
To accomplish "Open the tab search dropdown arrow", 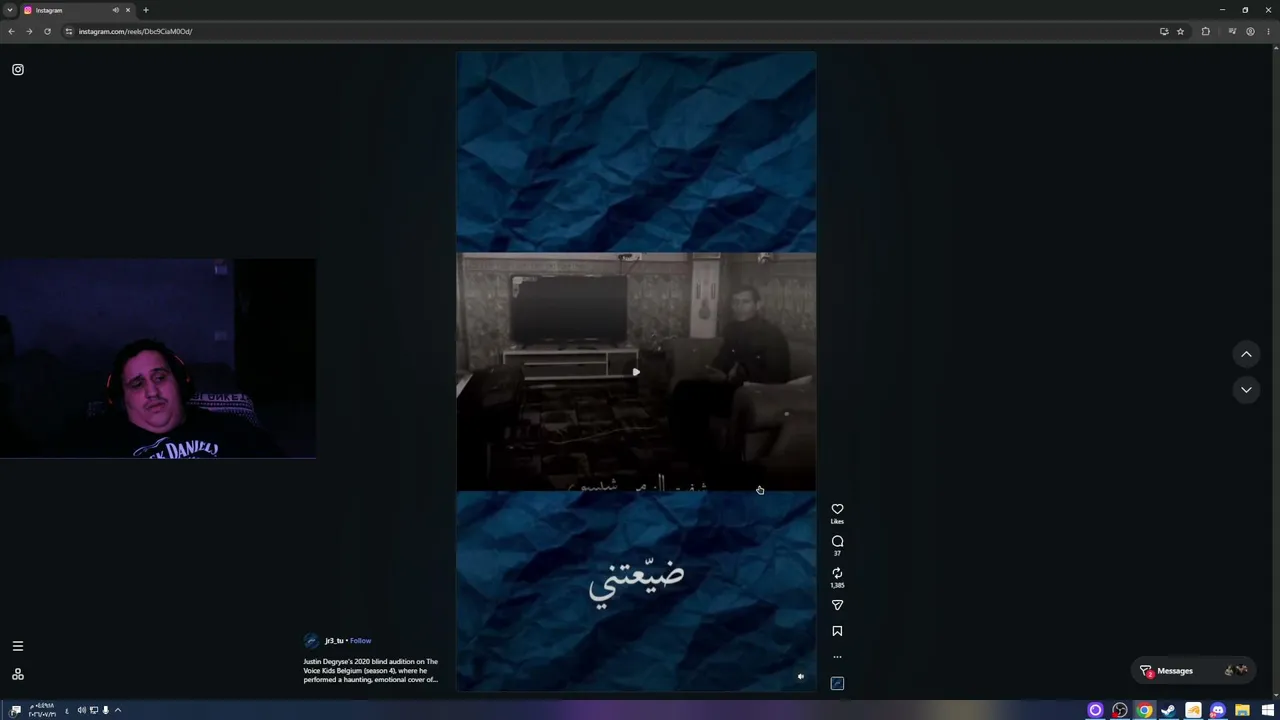I will (x=10, y=10).
